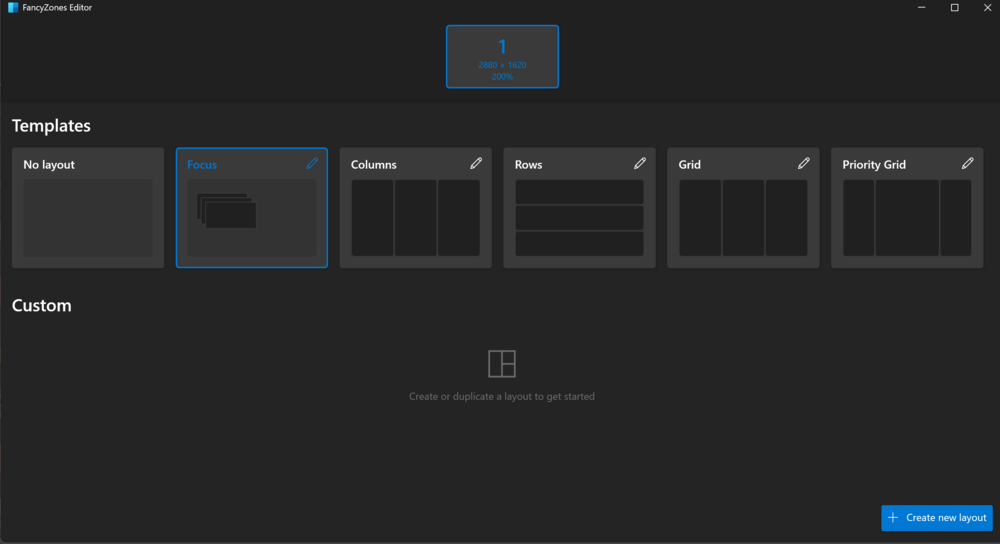Open the Columns template edit pencil

click(476, 163)
